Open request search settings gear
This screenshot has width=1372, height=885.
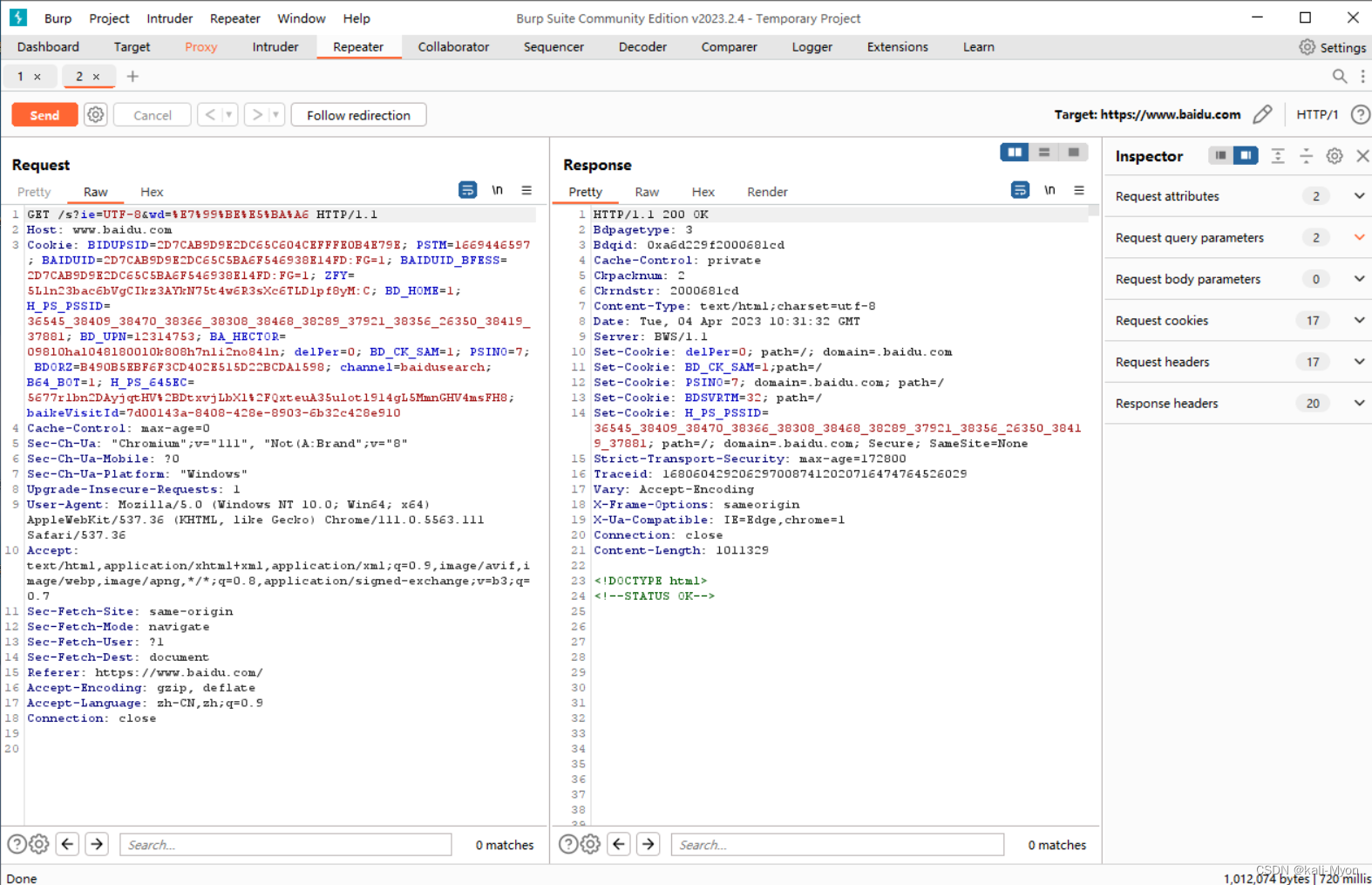[x=39, y=844]
